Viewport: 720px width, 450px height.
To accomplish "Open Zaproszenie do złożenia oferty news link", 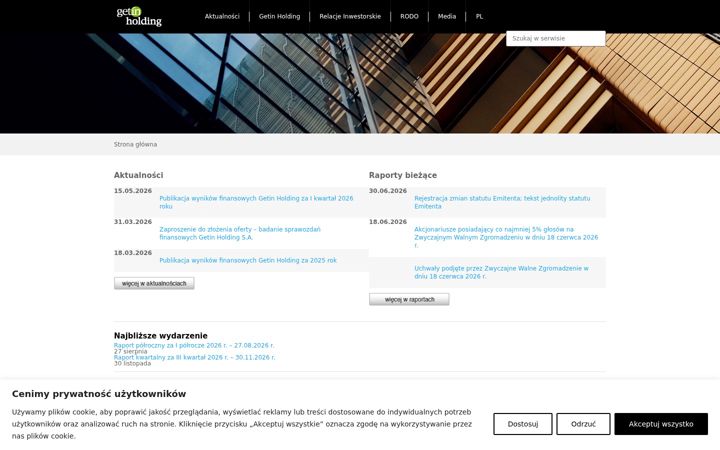I will (x=240, y=233).
